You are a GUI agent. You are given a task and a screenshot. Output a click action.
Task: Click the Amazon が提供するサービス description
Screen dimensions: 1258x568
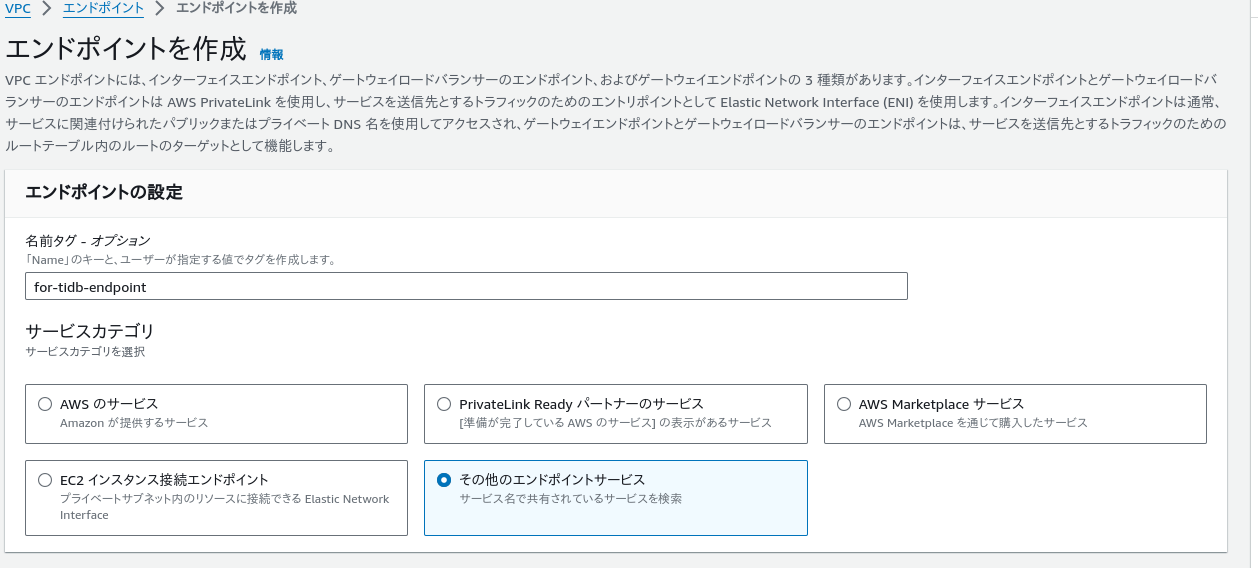(134, 423)
